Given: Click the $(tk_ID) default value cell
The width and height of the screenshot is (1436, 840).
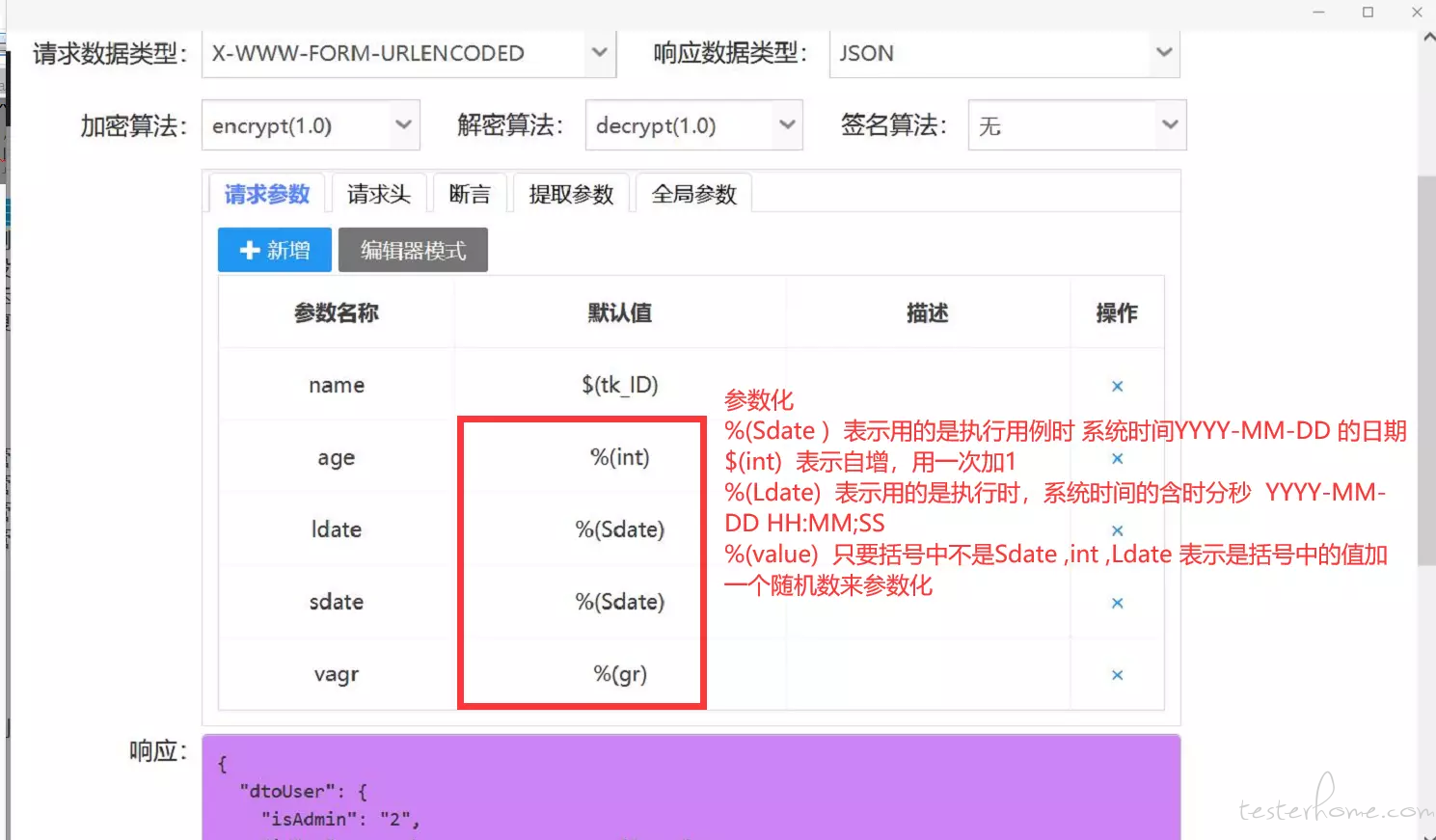Looking at the screenshot, I should 620,385.
